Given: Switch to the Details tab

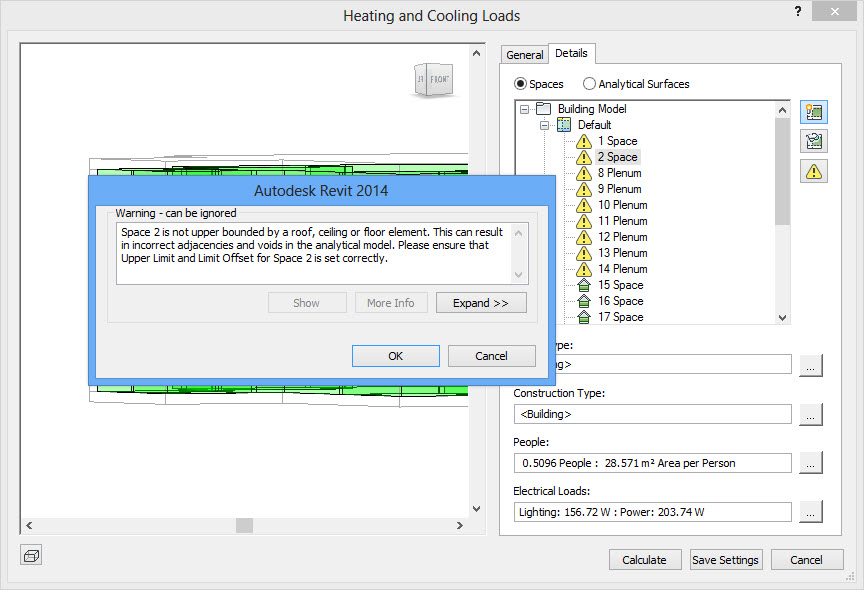Looking at the screenshot, I should [571, 53].
